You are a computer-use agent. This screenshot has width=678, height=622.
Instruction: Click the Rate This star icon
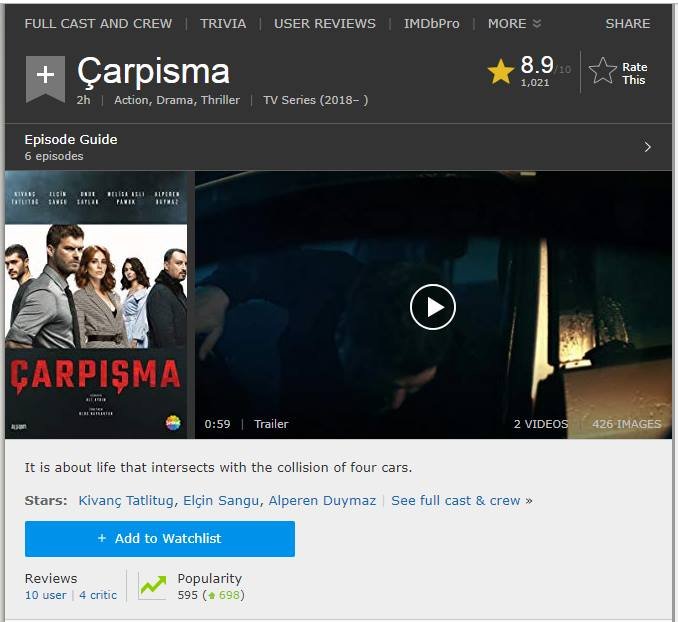(x=602, y=71)
